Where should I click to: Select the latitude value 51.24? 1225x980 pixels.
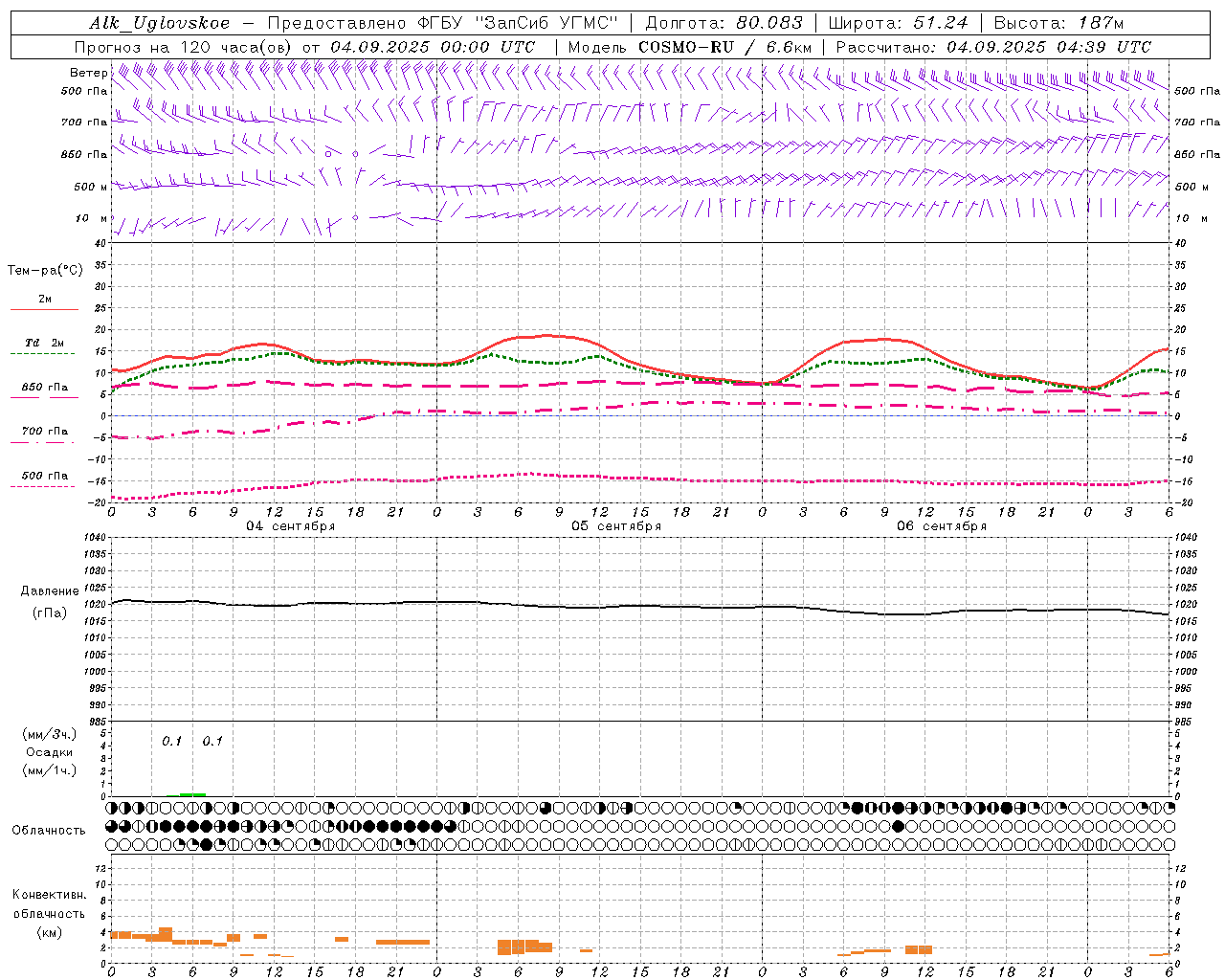pos(939,23)
